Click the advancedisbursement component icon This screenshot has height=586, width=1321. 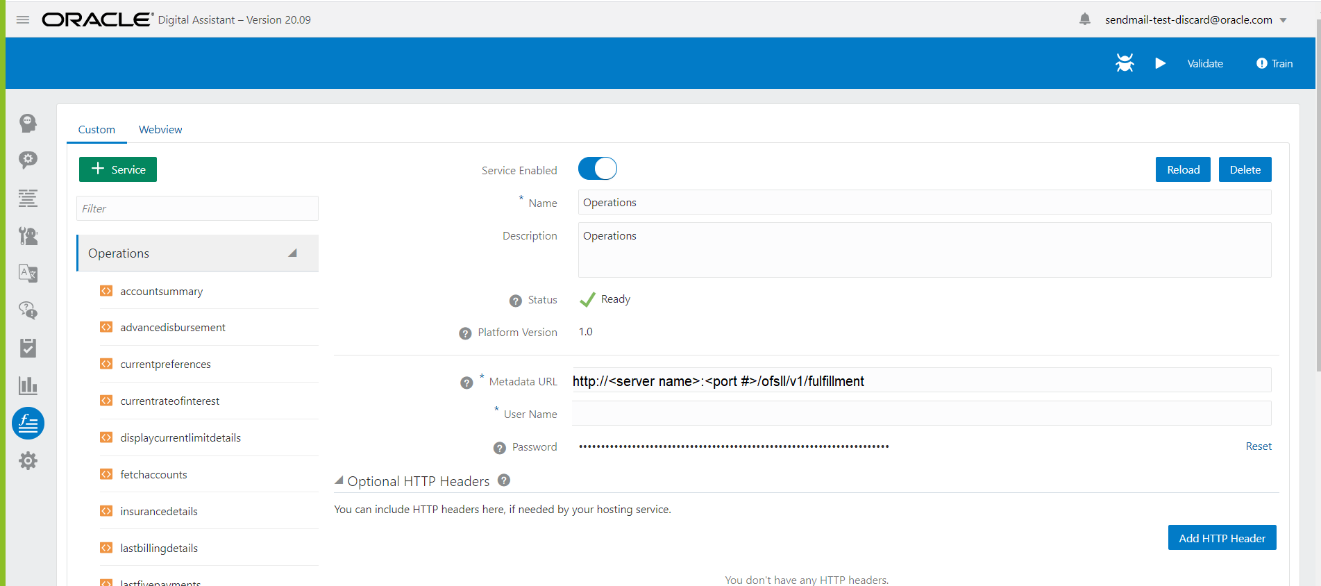point(106,327)
